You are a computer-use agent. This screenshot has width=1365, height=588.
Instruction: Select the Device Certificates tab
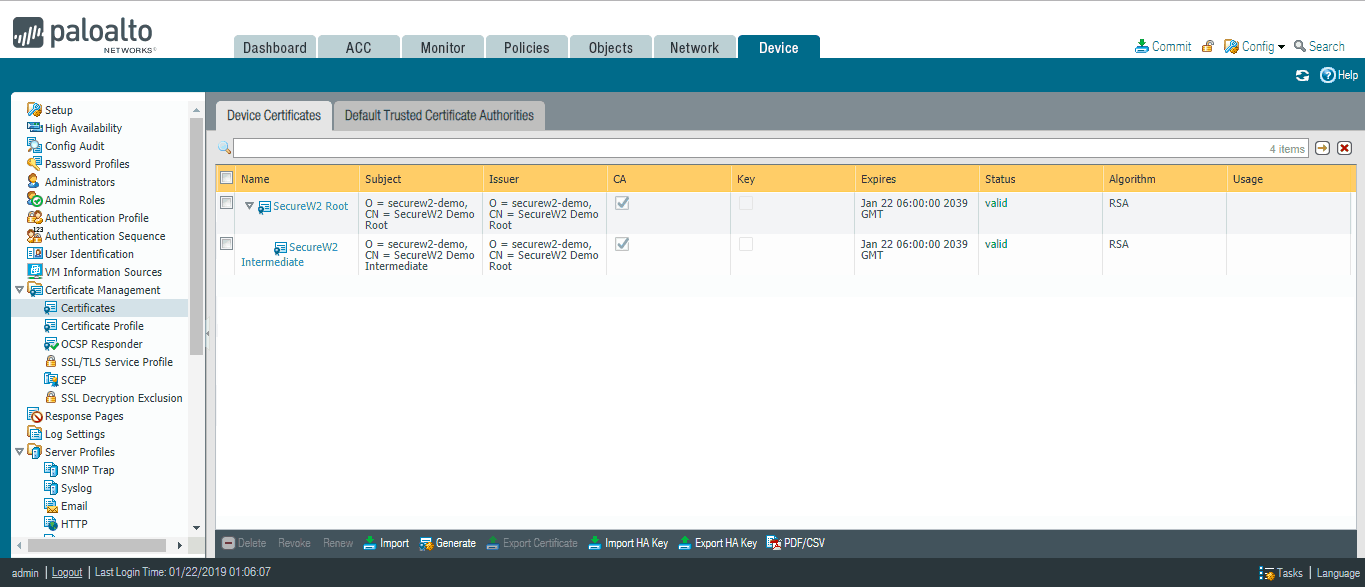274,115
